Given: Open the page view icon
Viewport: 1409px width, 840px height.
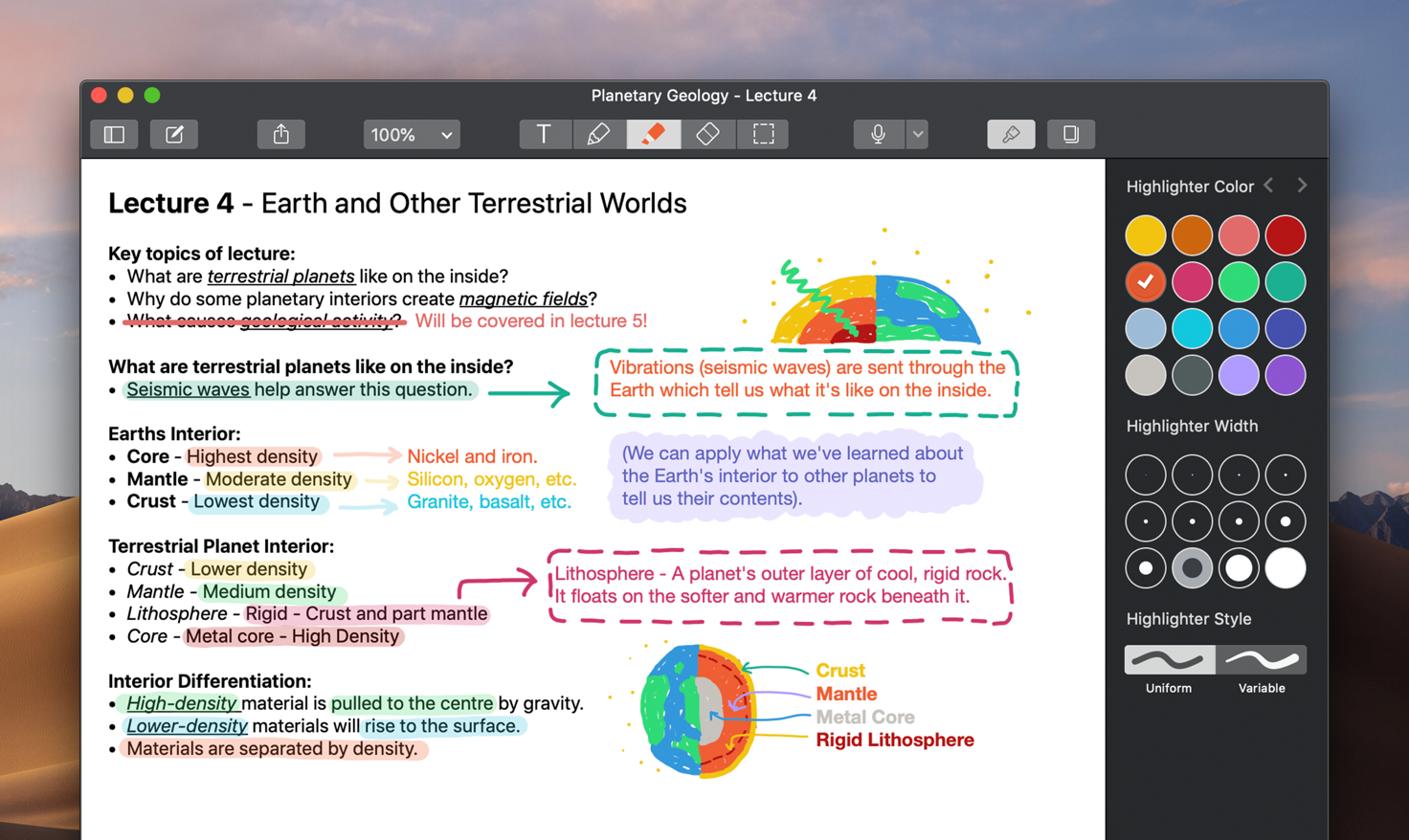Looking at the screenshot, I should (1071, 135).
